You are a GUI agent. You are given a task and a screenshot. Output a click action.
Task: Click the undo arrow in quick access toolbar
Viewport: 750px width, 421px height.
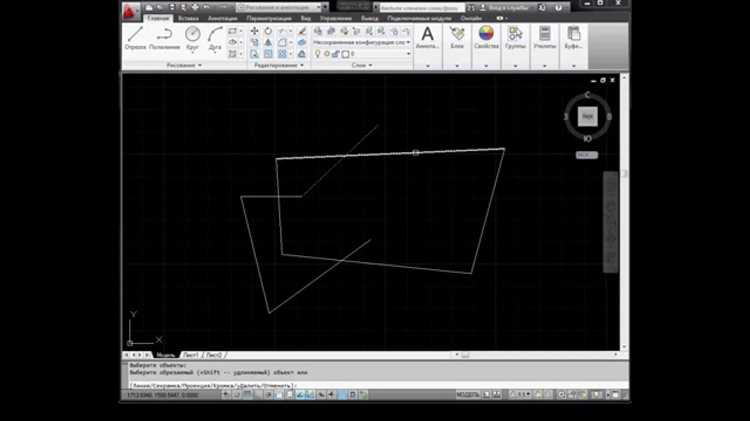(207, 7)
